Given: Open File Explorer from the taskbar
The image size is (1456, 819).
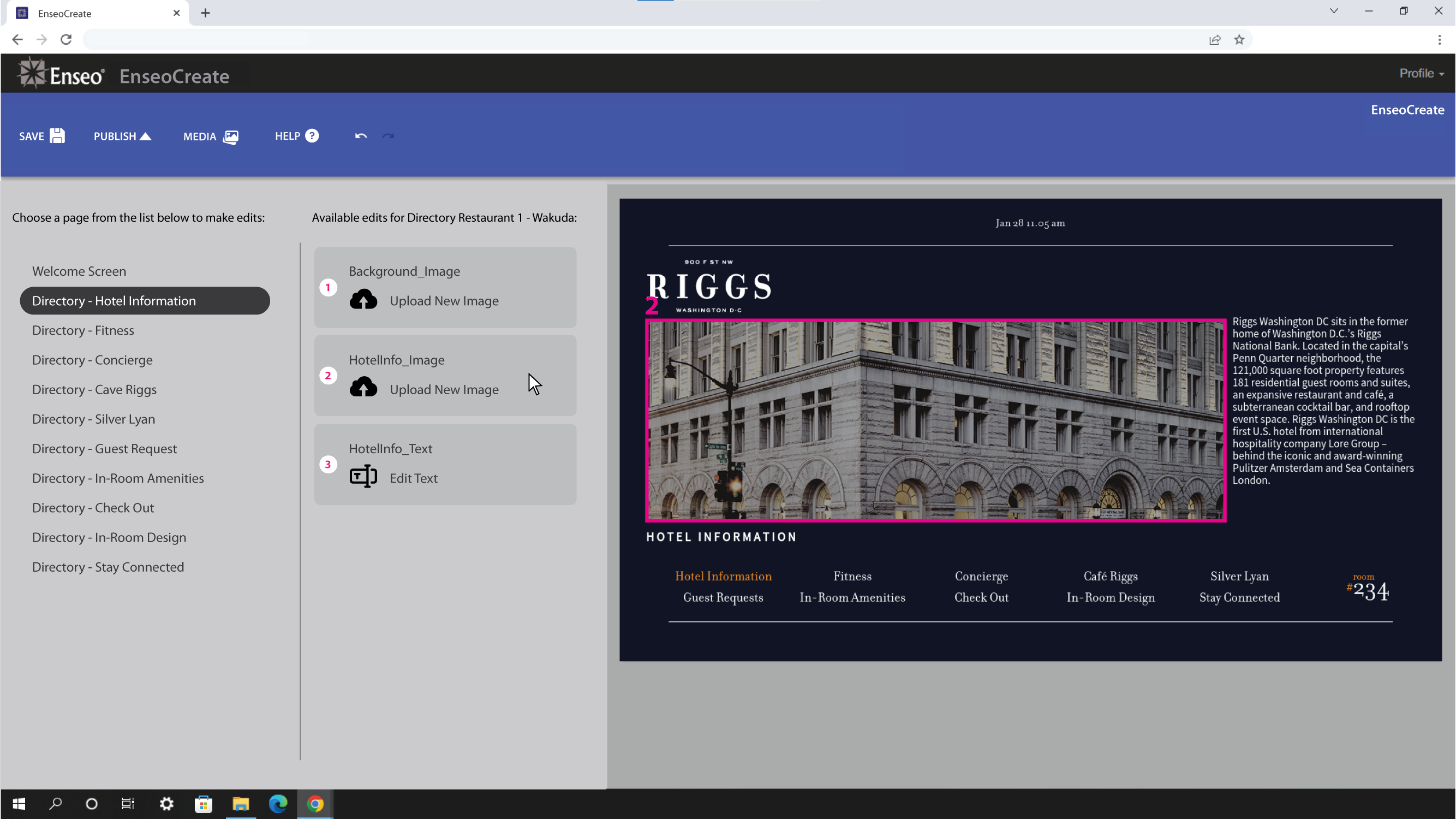Looking at the screenshot, I should (241, 804).
